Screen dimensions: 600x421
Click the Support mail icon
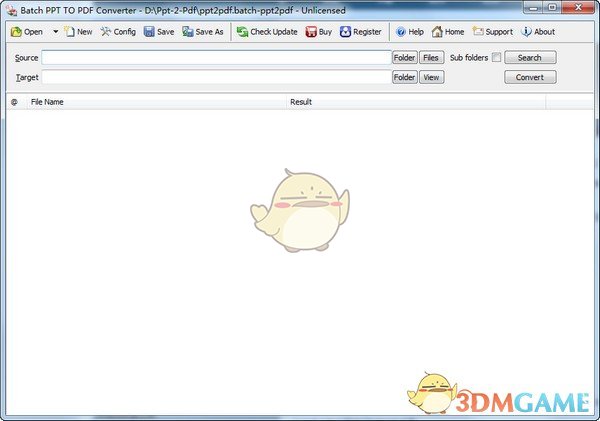pos(478,31)
